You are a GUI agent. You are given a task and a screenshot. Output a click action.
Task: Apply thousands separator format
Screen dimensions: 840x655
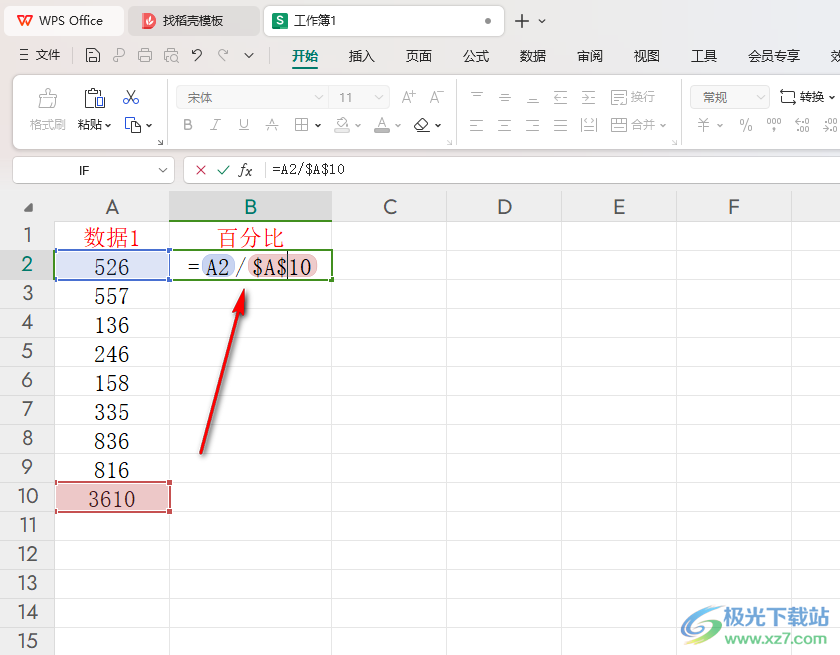[774, 125]
